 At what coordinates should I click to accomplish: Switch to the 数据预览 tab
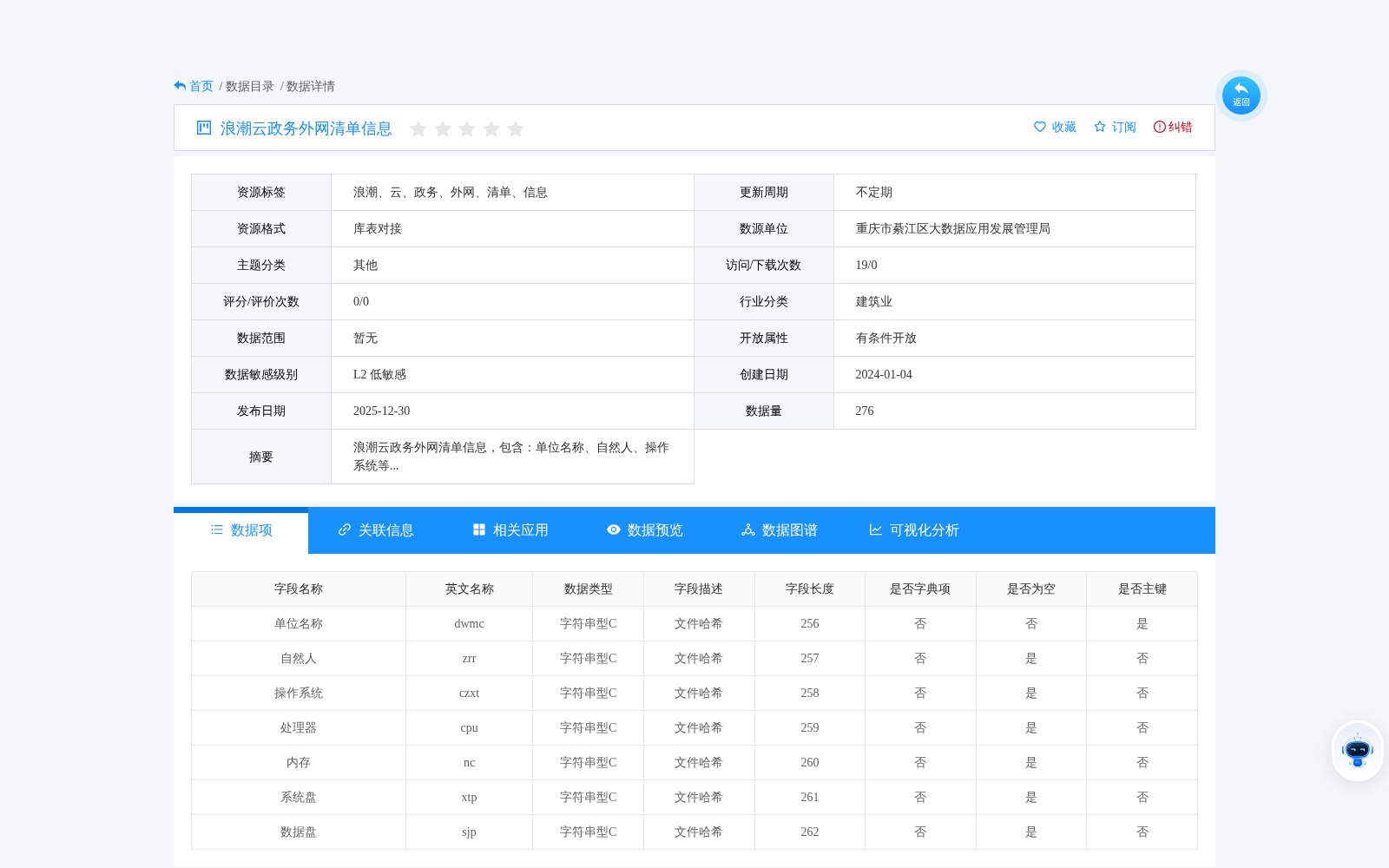[x=644, y=530]
